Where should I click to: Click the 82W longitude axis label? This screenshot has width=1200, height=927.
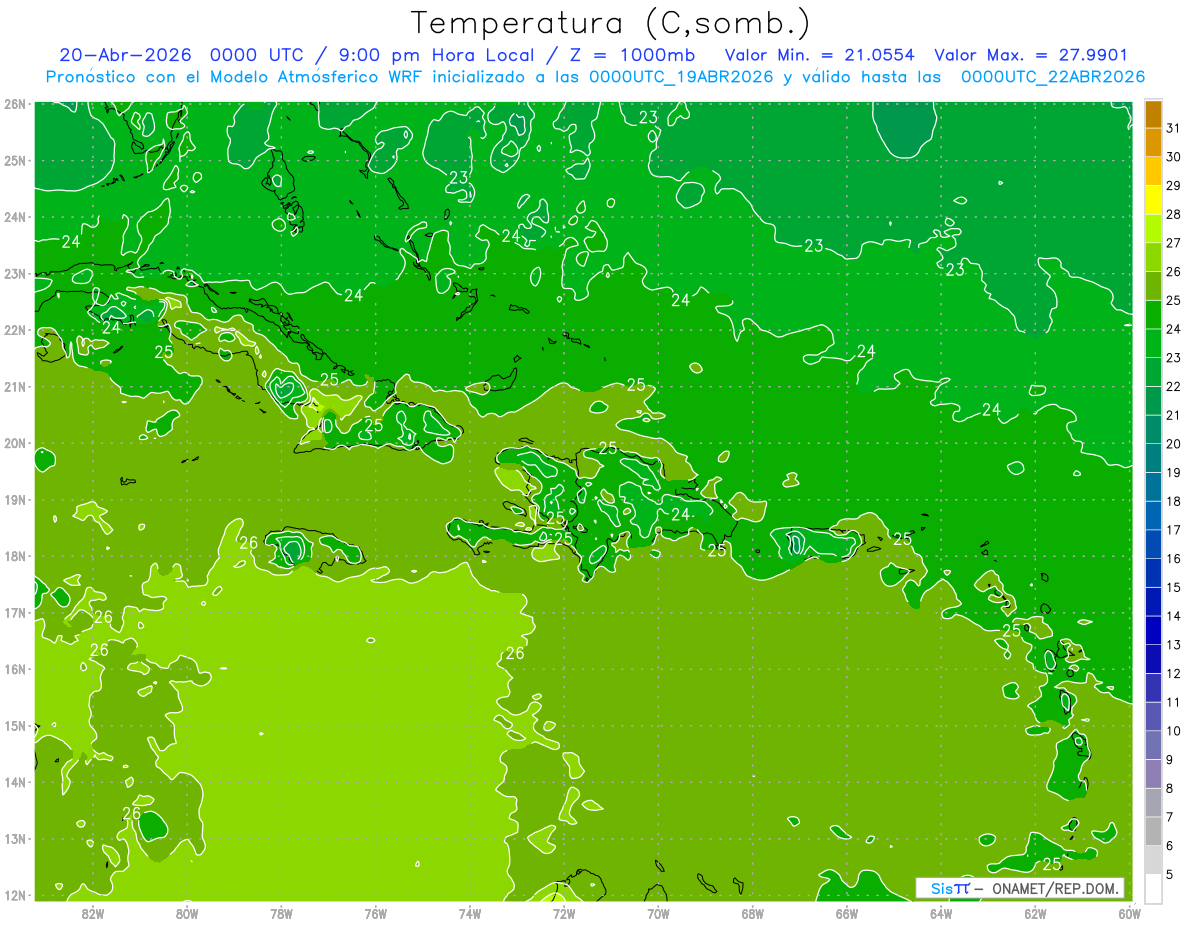coord(92,913)
